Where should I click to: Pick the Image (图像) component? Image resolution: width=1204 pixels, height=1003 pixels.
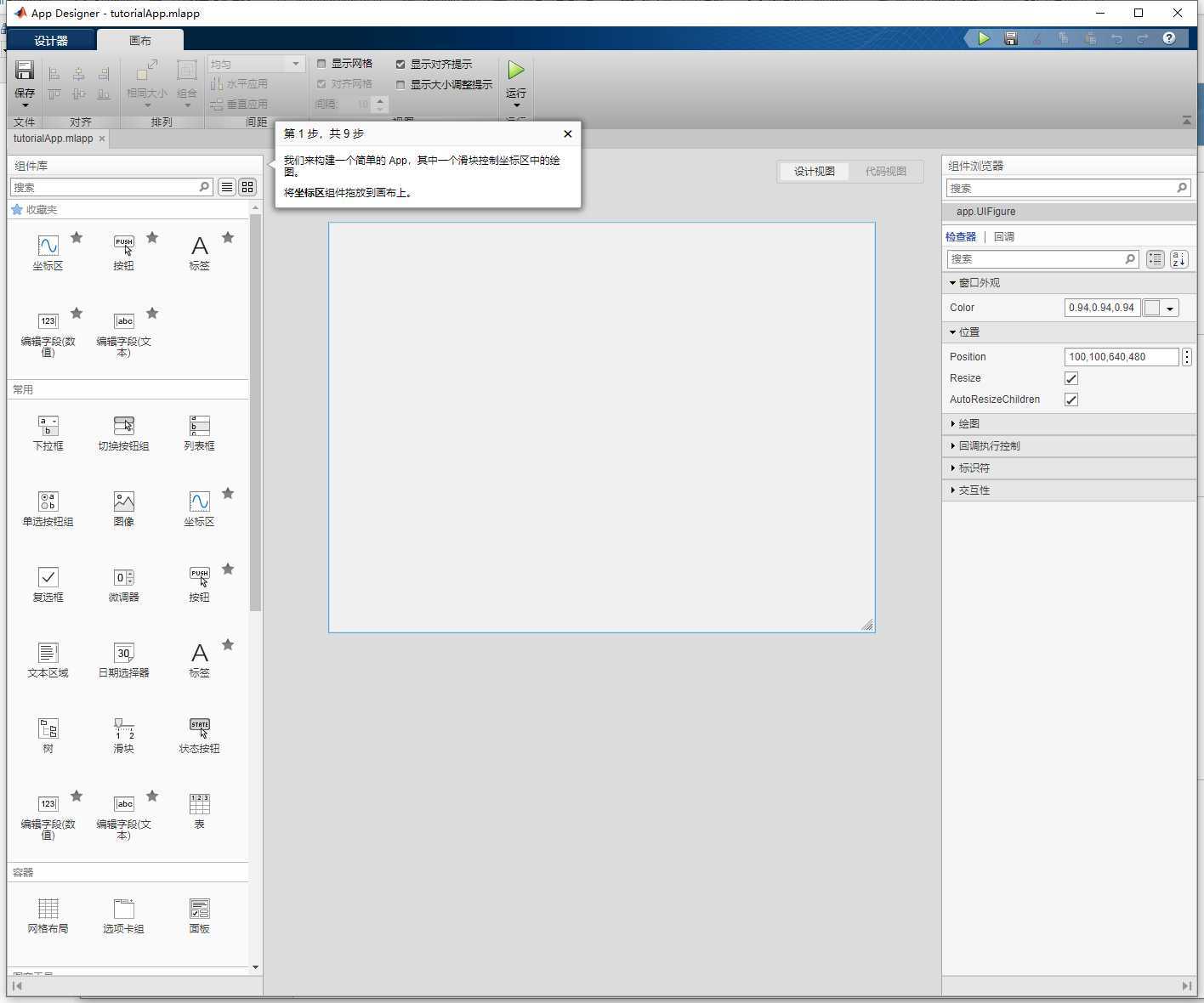click(x=124, y=502)
